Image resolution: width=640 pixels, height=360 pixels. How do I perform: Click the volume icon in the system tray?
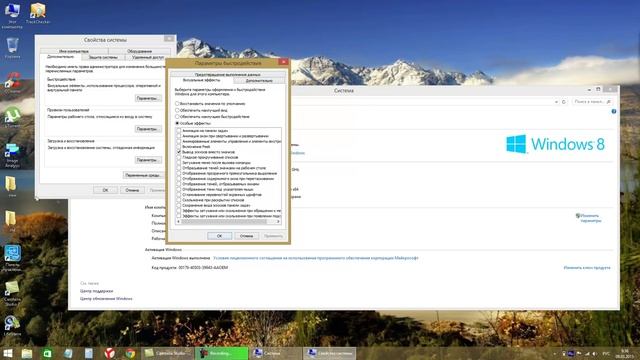point(594,353)
